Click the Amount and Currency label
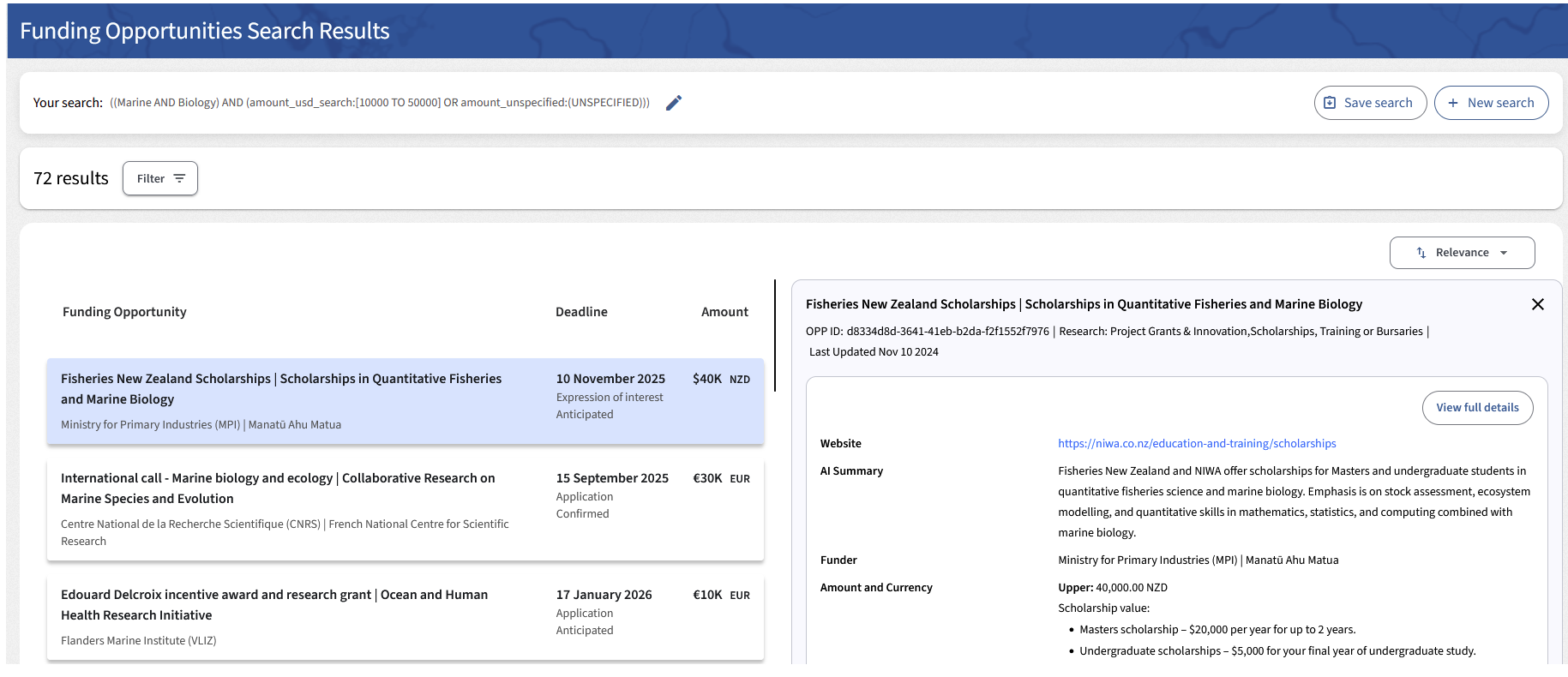The image size is (1568, 677). coord(876,588)
